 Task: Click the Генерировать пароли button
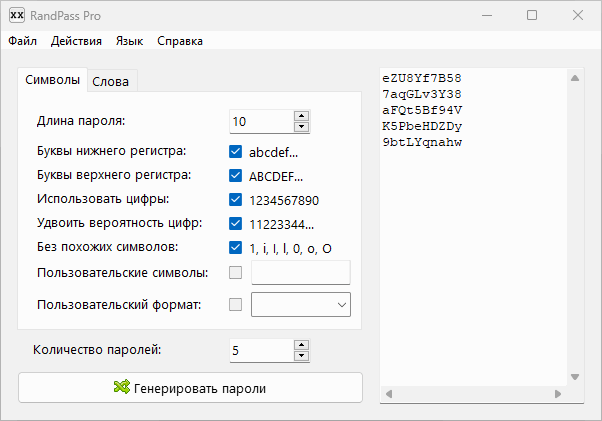pos(190,388)
